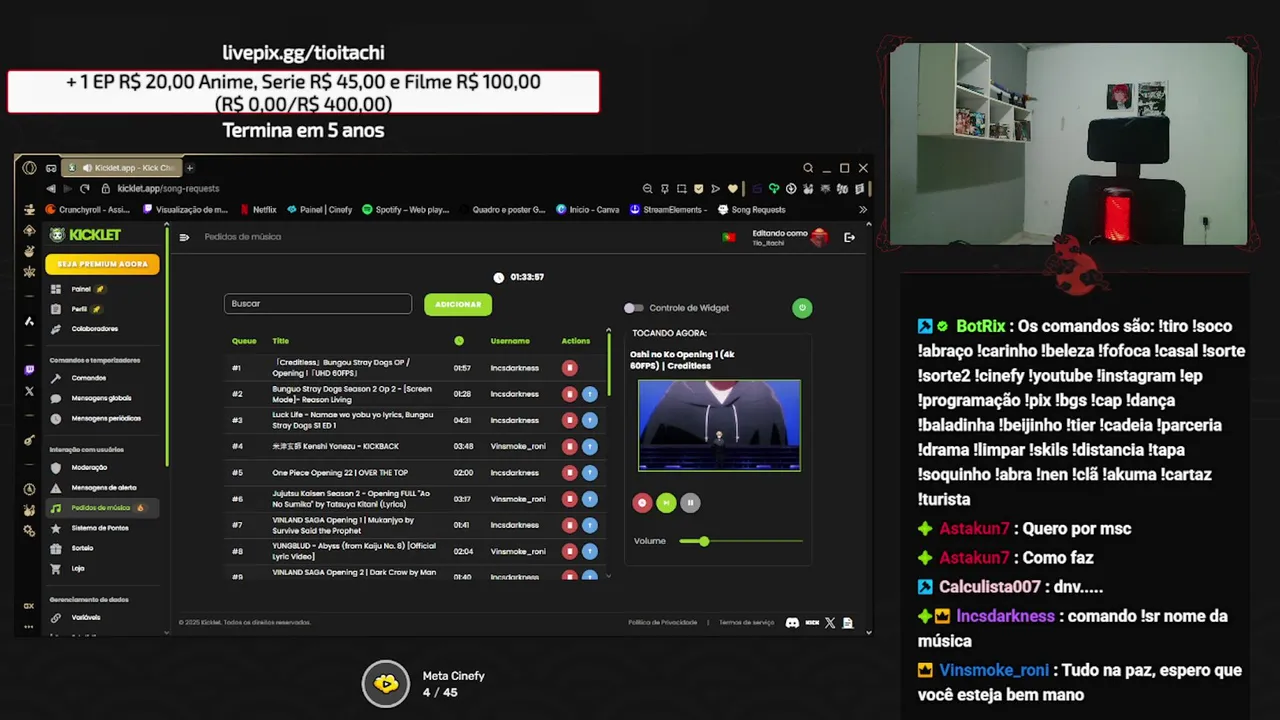
Task: Open Mensagens de alerta in sidebar
Action: 104,487
